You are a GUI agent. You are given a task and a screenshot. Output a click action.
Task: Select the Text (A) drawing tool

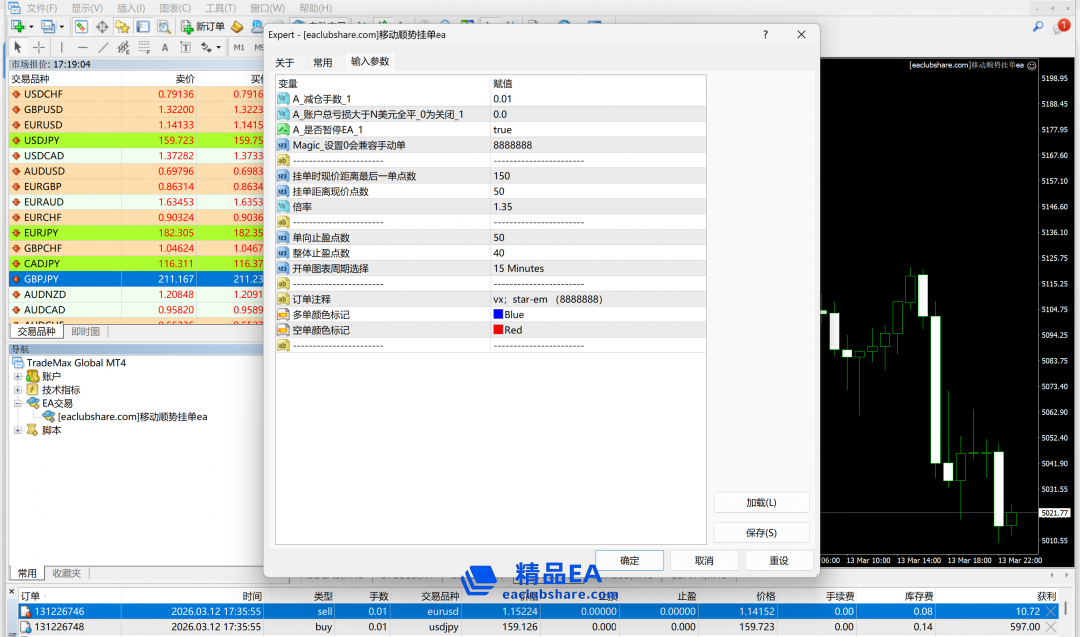[164, 47]
